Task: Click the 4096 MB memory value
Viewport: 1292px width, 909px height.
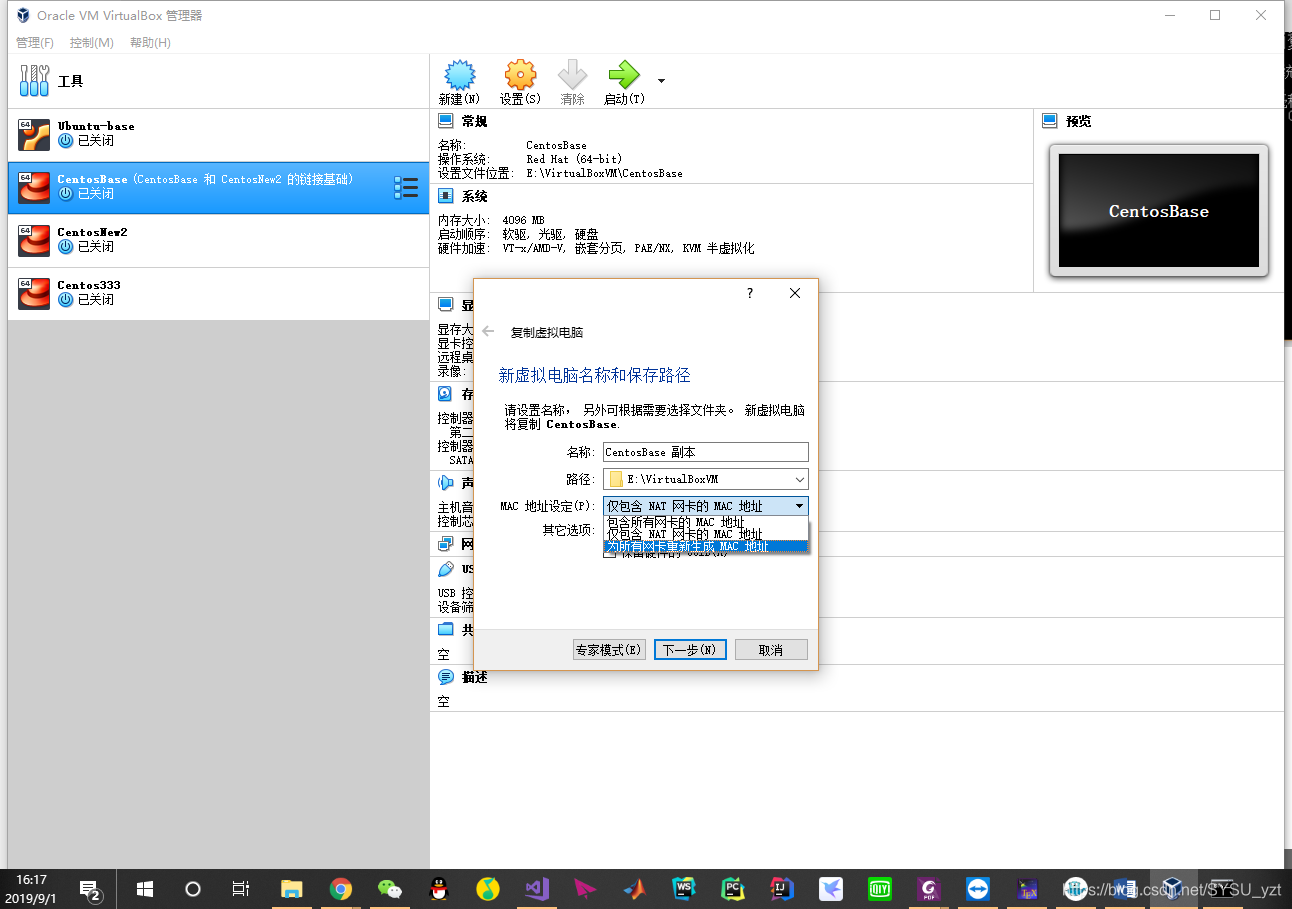Action: [524, 220]
